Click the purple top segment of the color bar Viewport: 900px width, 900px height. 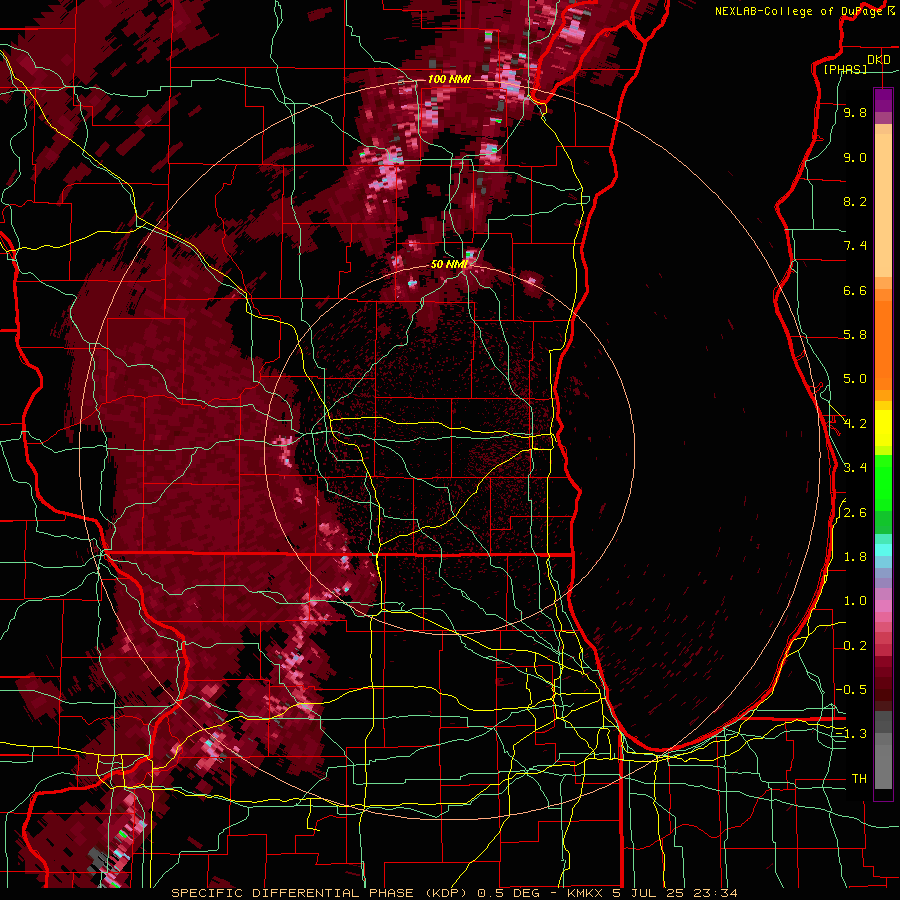click(x=883, y=100)
